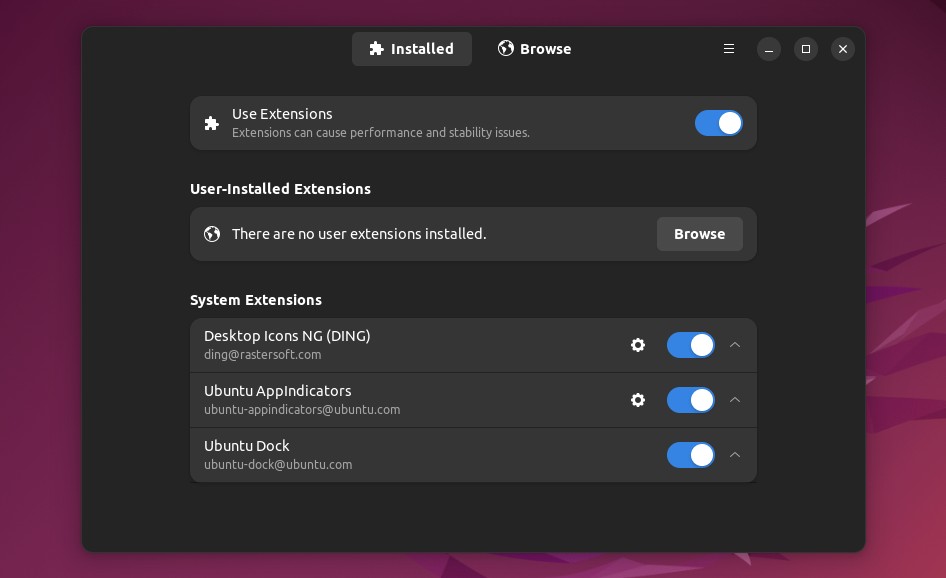The height and width of the screenshot is (578, 946).
Task: Click Browse button in User-Installed Extensions
Action: click(700, 234)
